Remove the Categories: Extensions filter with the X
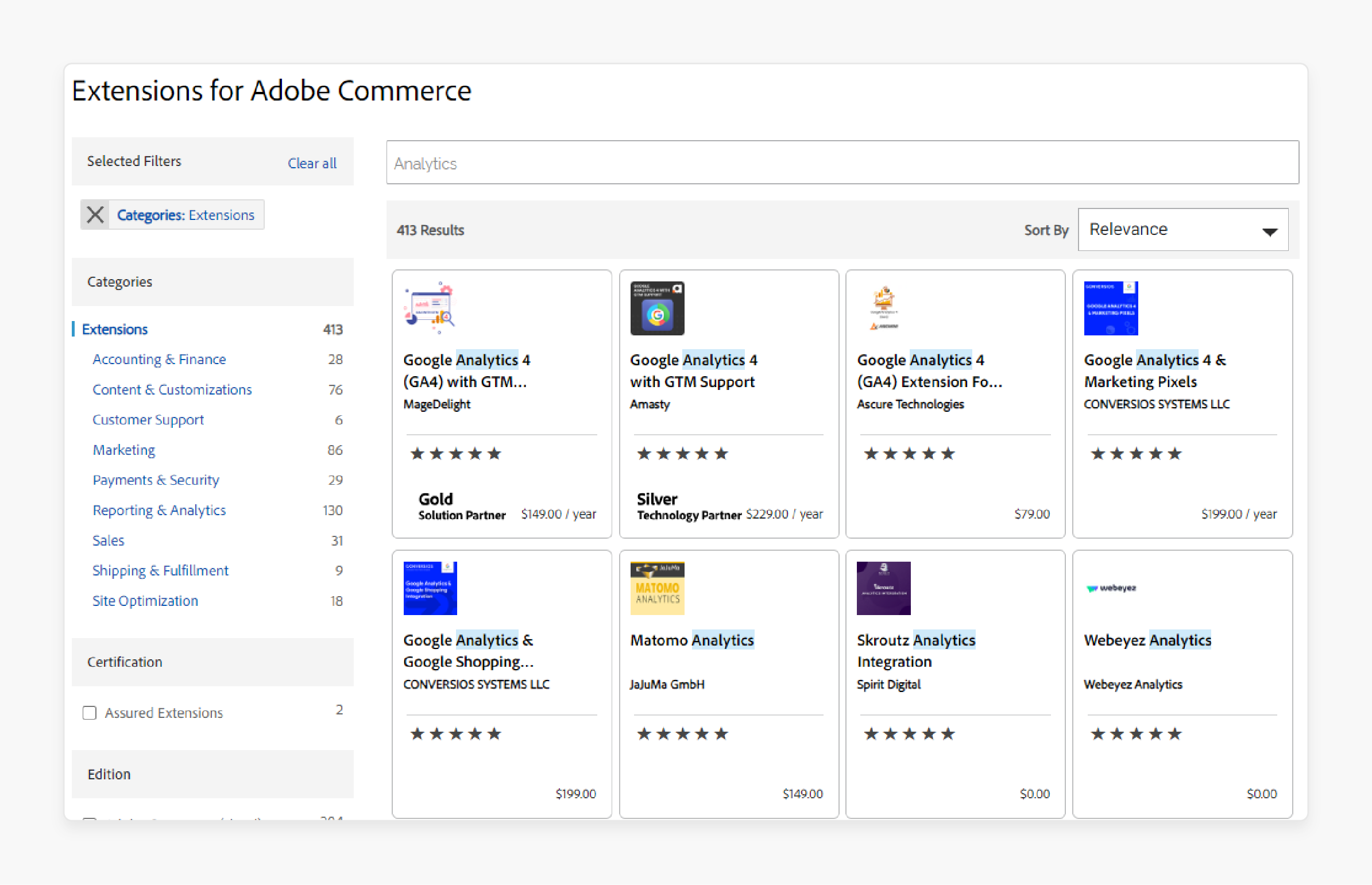This screenshot has width=1372, height=885. 95,215
